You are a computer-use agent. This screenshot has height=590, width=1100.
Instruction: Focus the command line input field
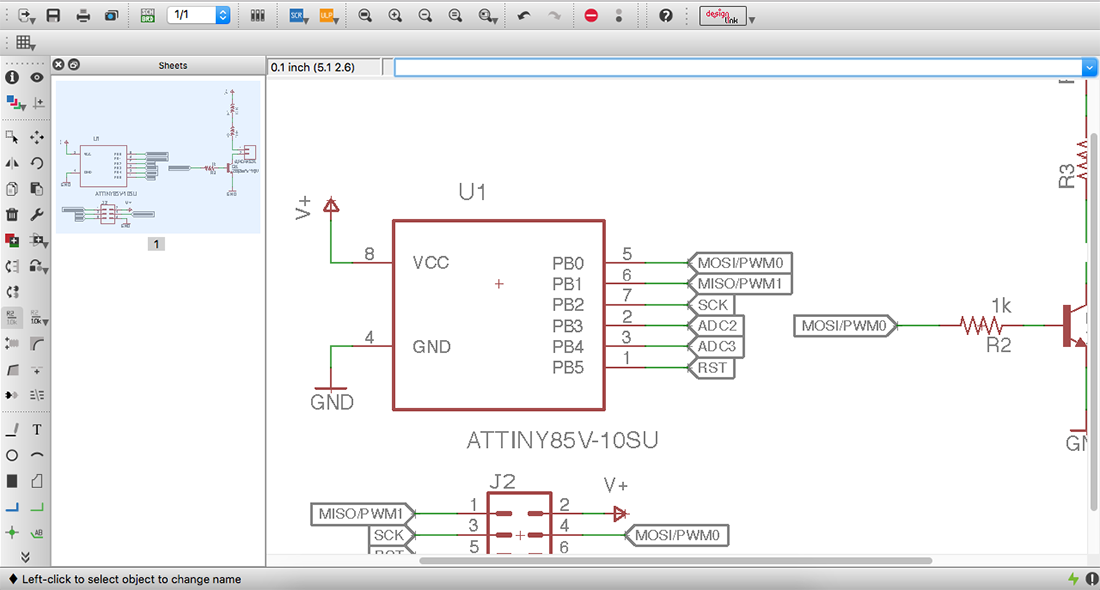(739, 67)
